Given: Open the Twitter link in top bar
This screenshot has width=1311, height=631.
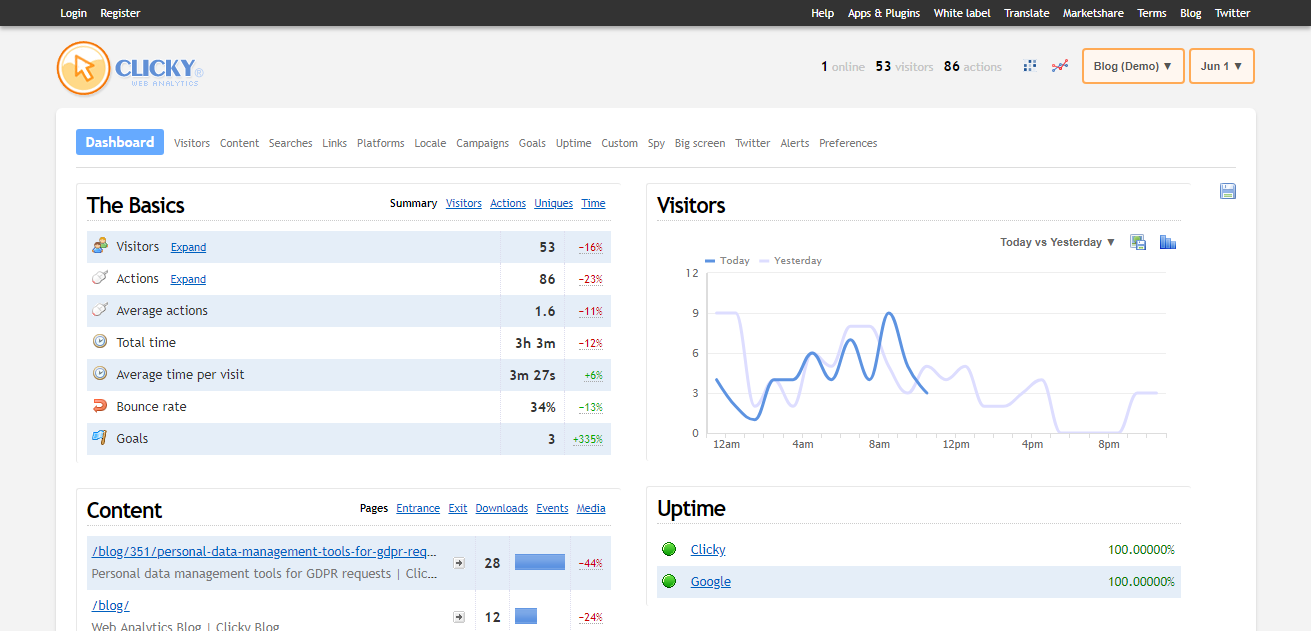Looking at the screenshot, I should tap(1233, 13).
